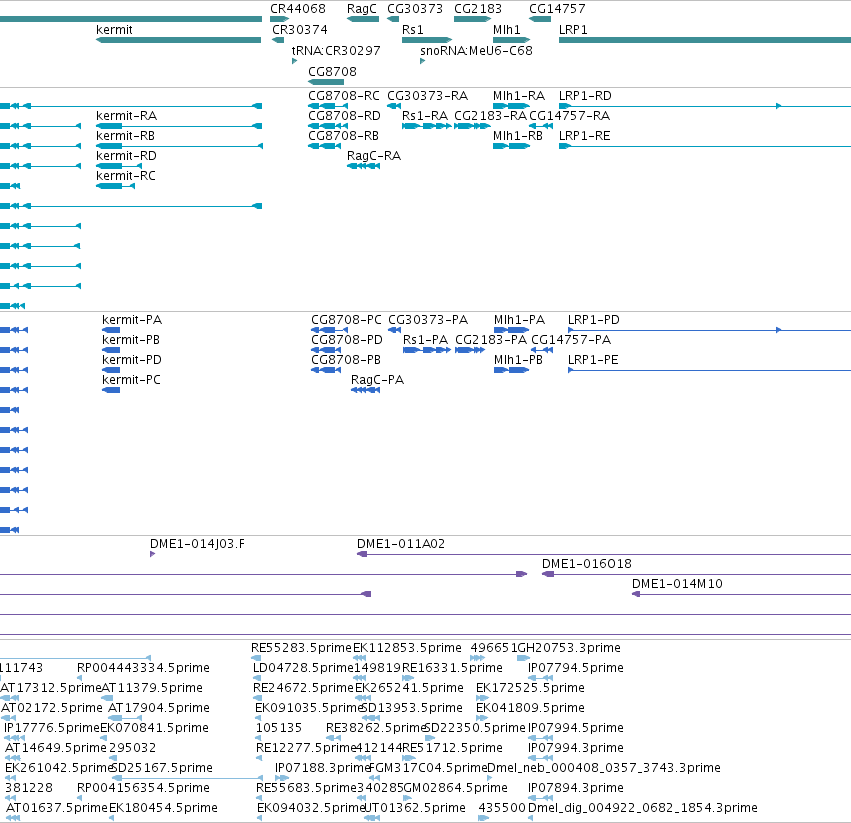The image size is (851, 823).
Task: Select the CG2183 gene bar
Action: pyautogui.click(x=472, y=19)
